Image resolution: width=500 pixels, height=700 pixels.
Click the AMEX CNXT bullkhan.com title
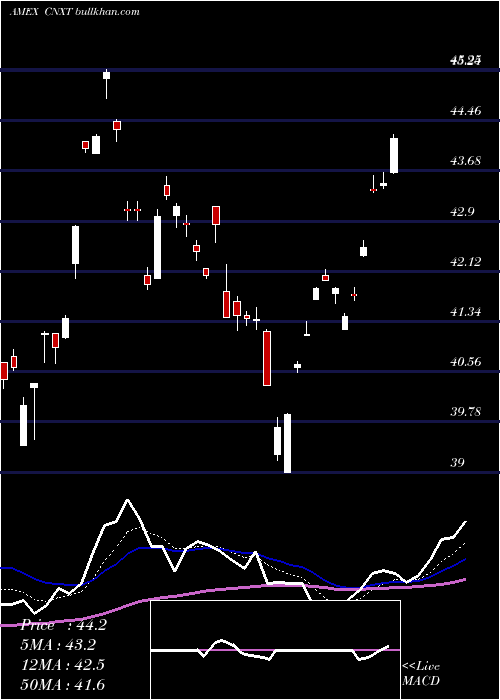click(x=75, y=12)
